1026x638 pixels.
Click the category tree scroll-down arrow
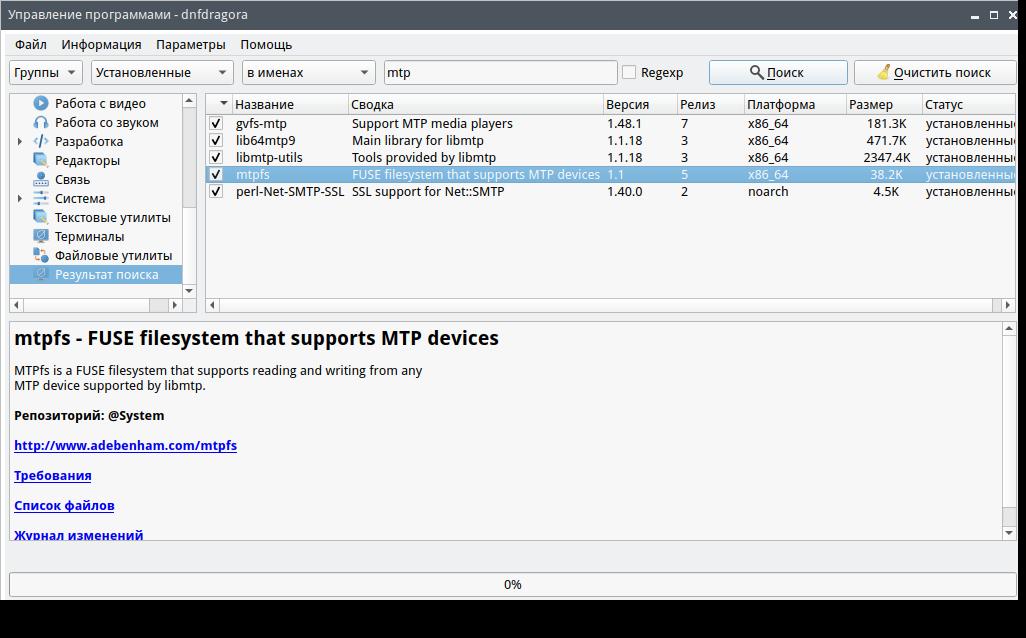[189, 291]
